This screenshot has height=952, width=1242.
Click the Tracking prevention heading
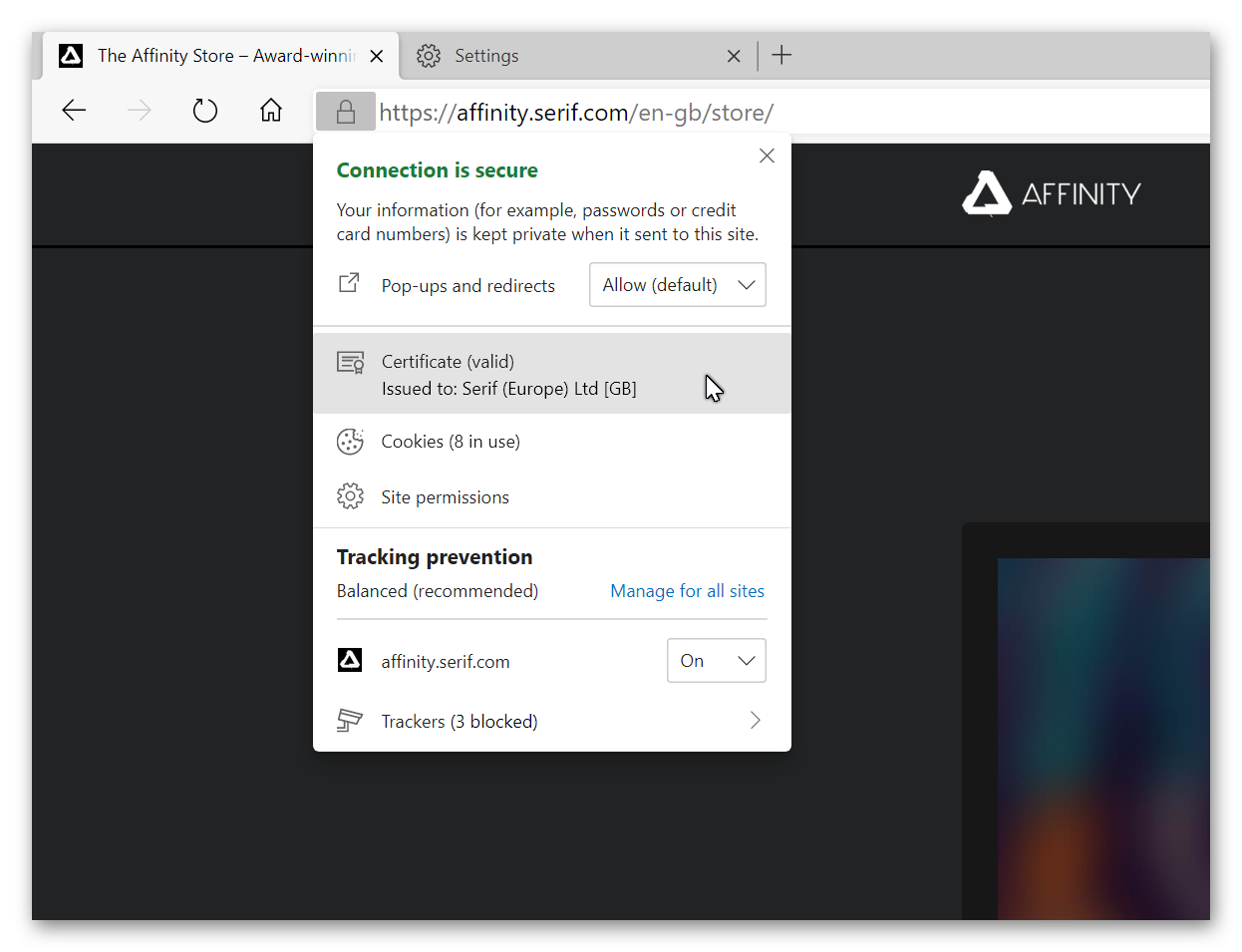click(435, 557)
